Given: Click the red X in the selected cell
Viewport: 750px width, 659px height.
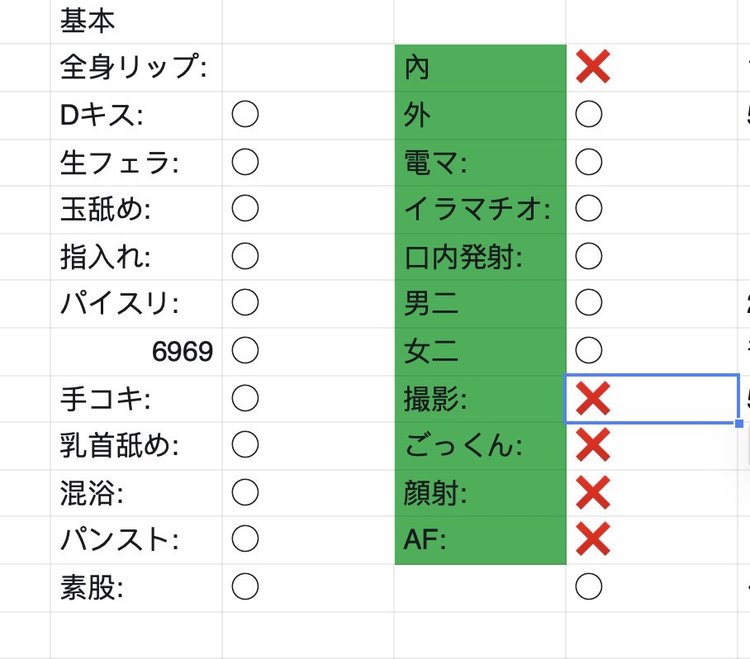Looking at the screenshot, I should point(593,399).
